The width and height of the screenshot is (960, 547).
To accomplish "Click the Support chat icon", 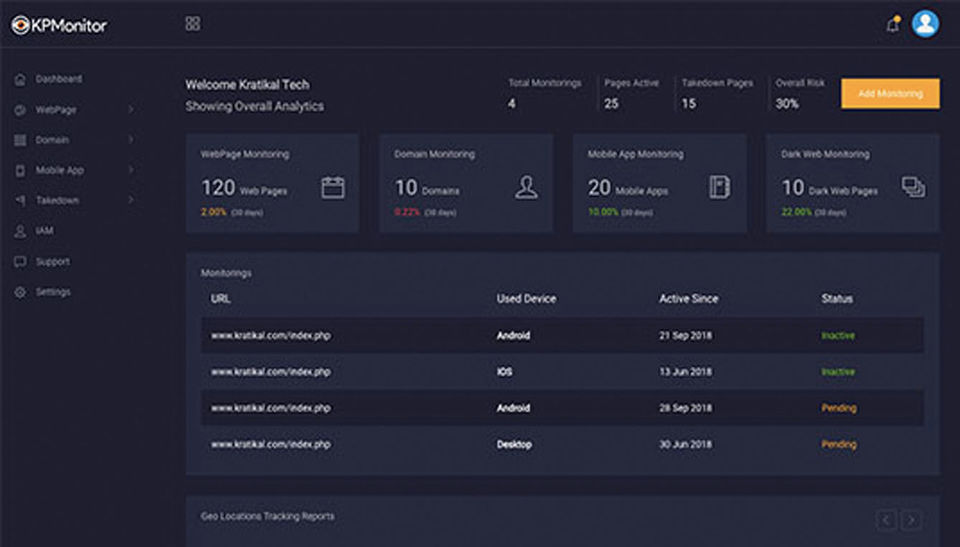I will (20, 262).
